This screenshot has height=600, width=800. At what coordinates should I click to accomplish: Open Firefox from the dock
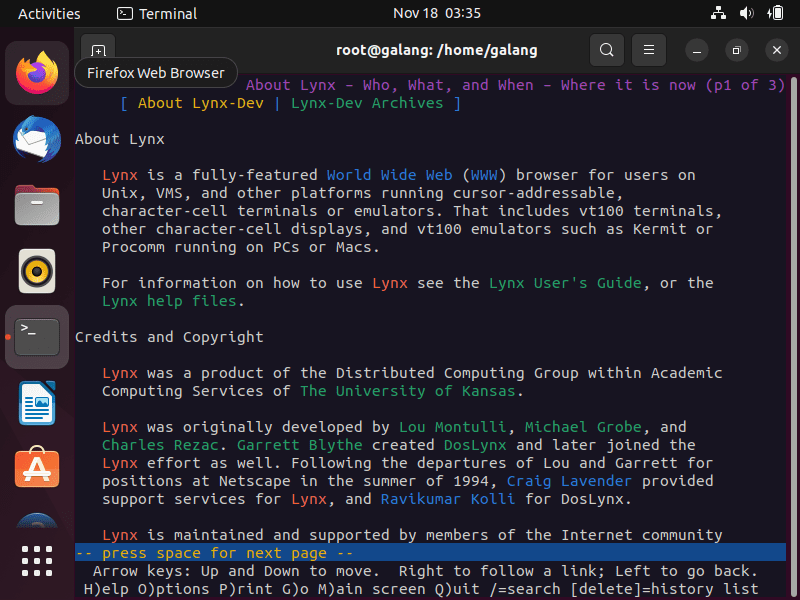tap(37, 73)
